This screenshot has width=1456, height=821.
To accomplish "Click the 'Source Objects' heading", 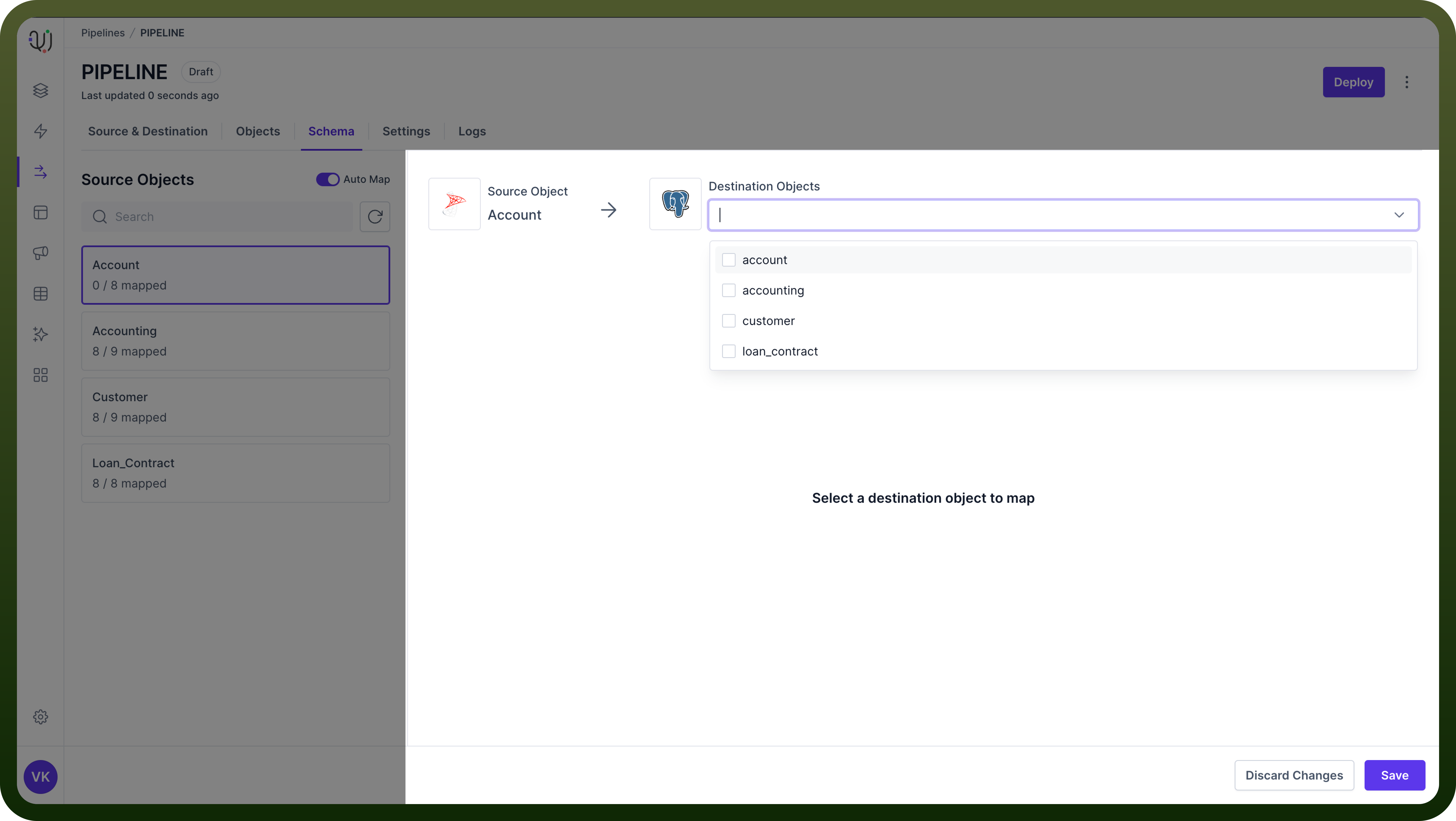I will tap(137, 180).
